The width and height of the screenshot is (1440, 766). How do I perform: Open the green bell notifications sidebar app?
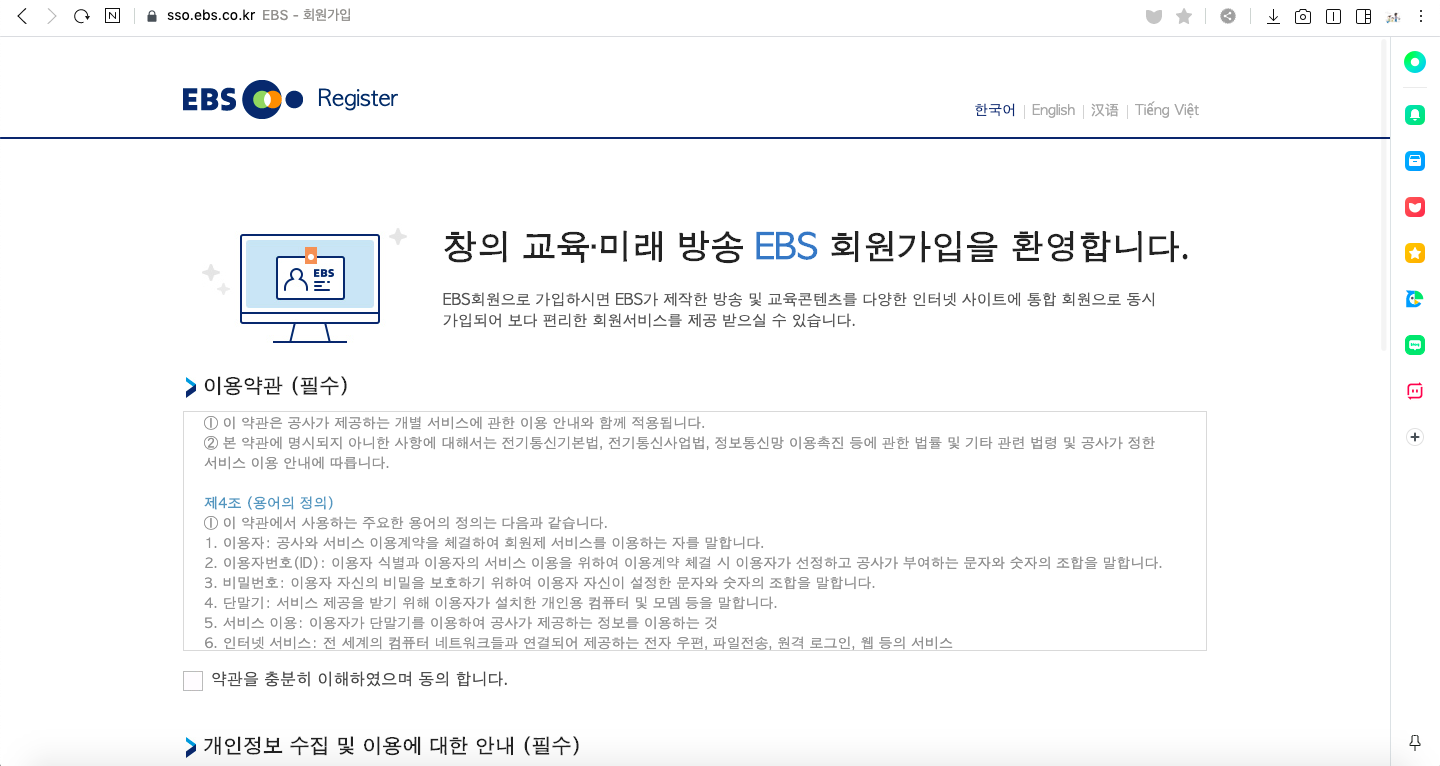coord(1415,115)
